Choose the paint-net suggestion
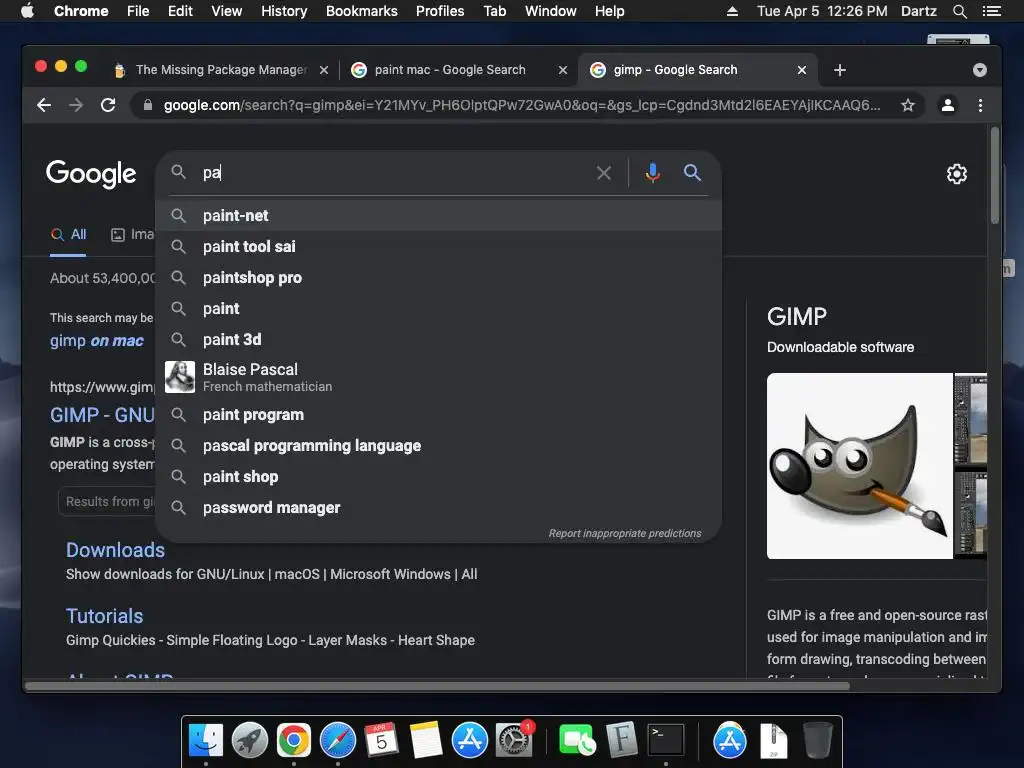This screenshot has height=768, width=1024. point(439,216)
